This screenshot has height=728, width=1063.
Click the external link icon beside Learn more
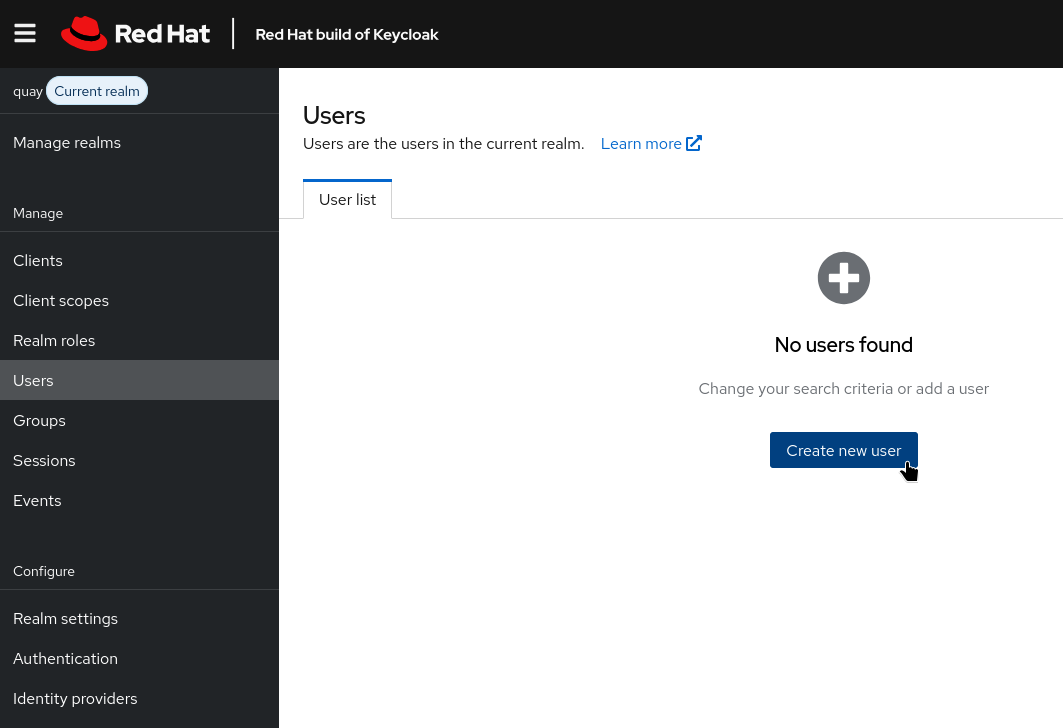(694, 143)
